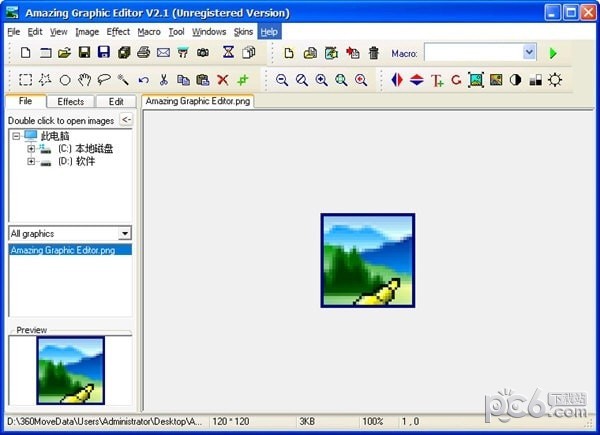Select (D:) 软件 in the folder tree
The width and height of the screenshot is (600, 435).
tap(76, 161)
